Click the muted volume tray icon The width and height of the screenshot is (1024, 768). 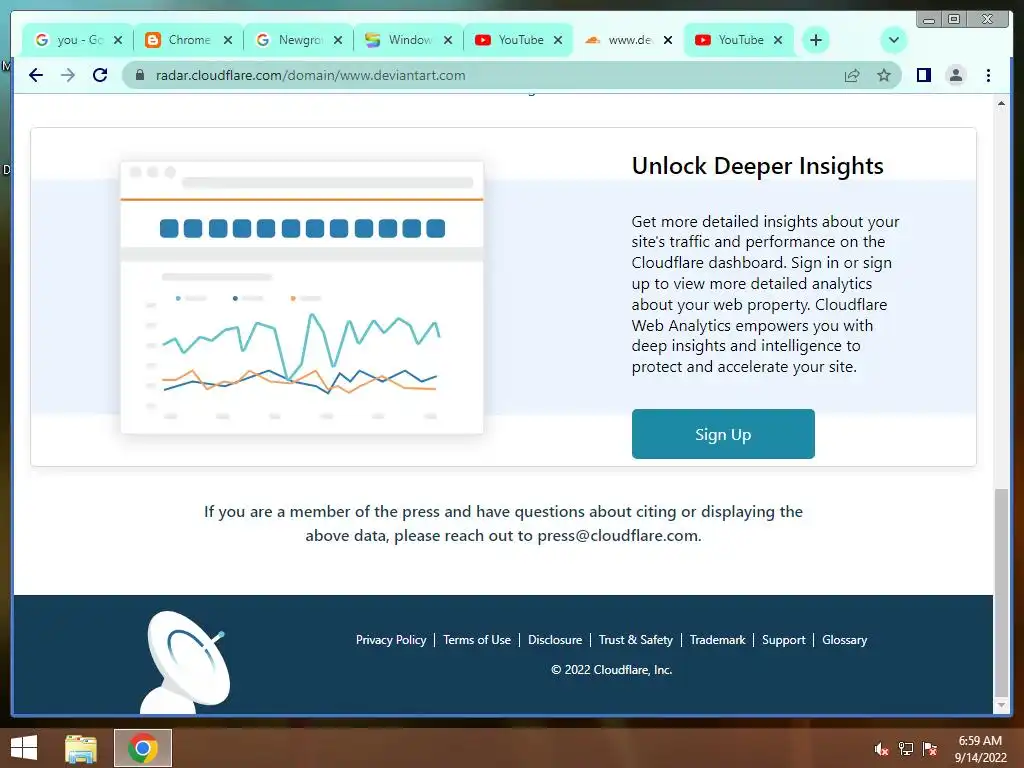pyautogui.click(x=882, y=749)
